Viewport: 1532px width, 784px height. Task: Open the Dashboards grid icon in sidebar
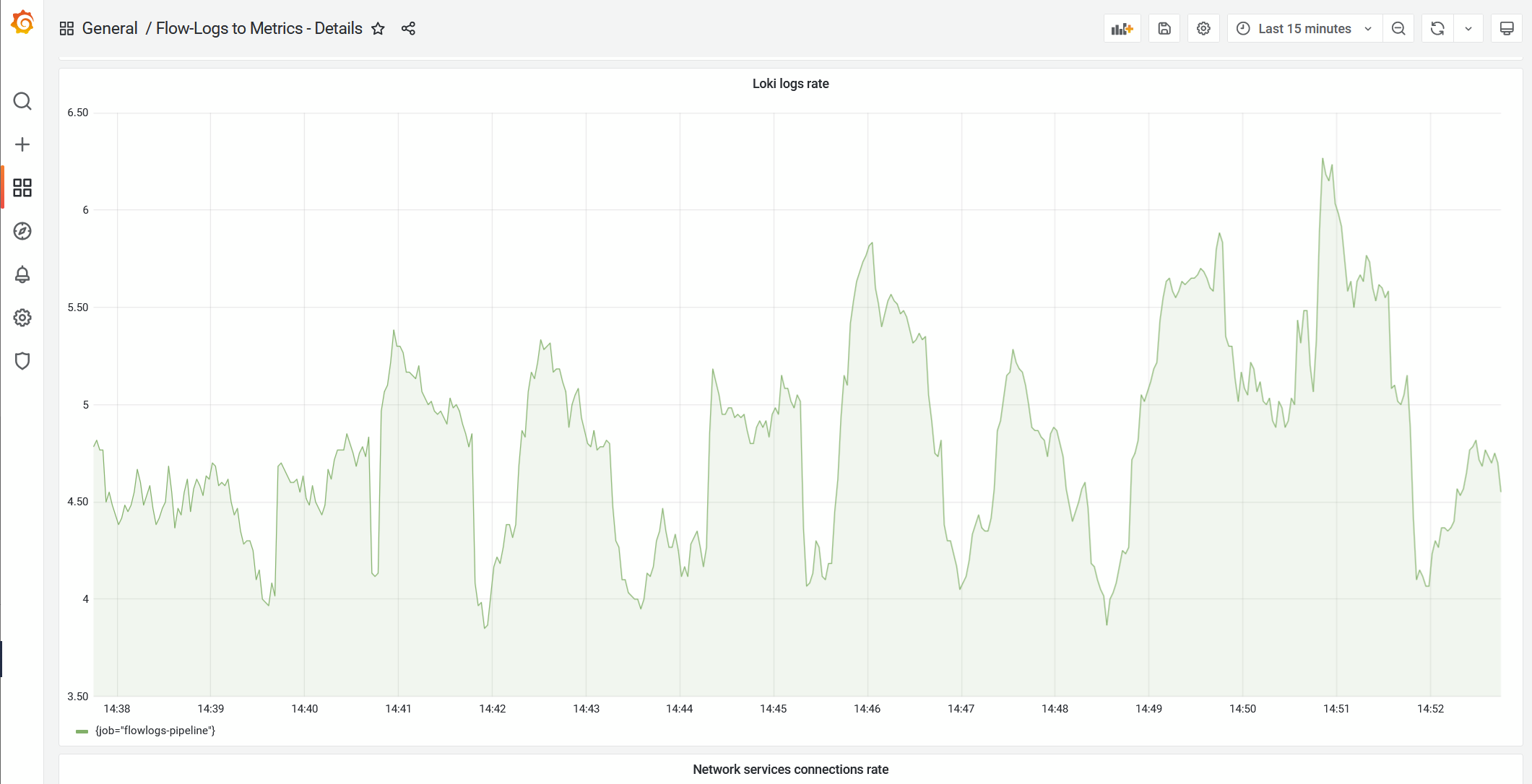[x=22, y=188]
